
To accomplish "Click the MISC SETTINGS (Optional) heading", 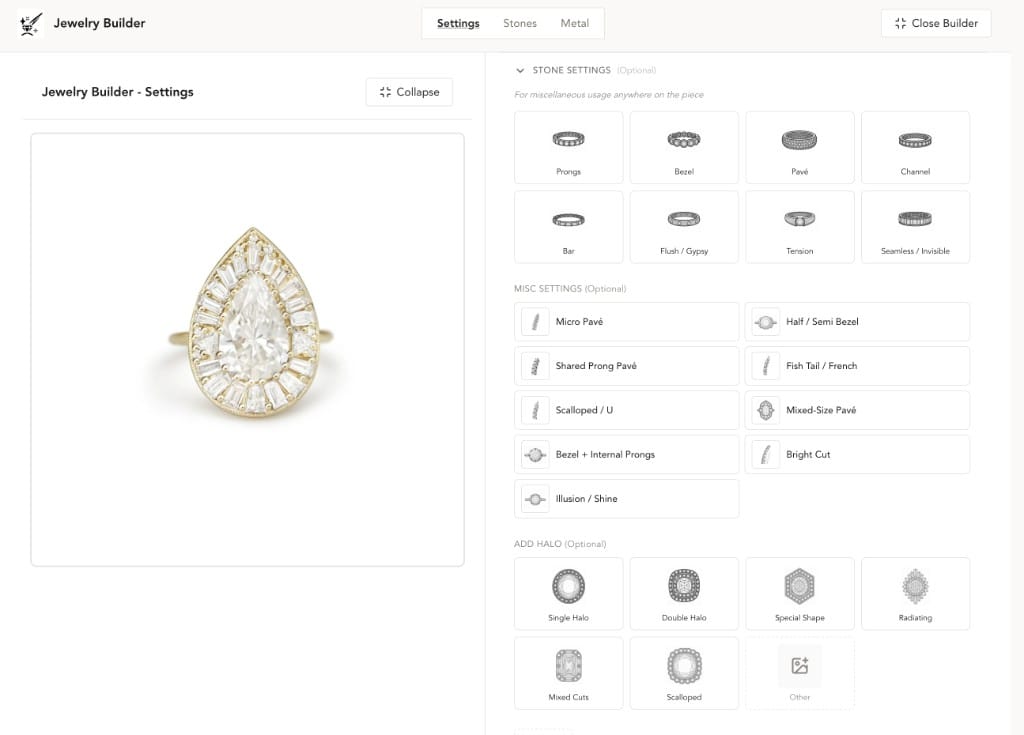I will click(570, 289).
